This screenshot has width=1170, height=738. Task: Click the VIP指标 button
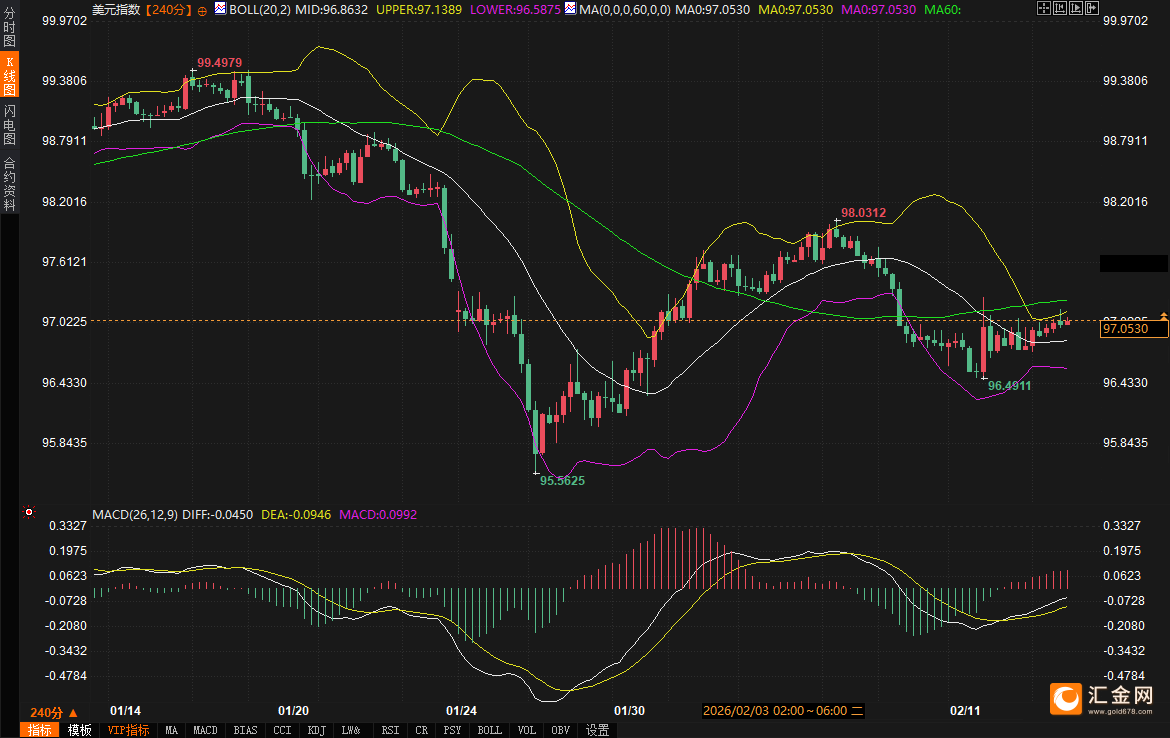pos(129,730)
